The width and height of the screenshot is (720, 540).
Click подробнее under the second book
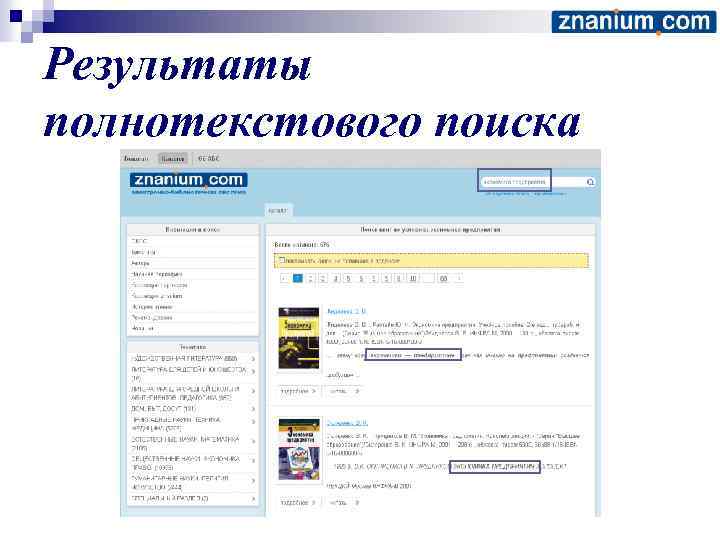(x=298, y=502)
